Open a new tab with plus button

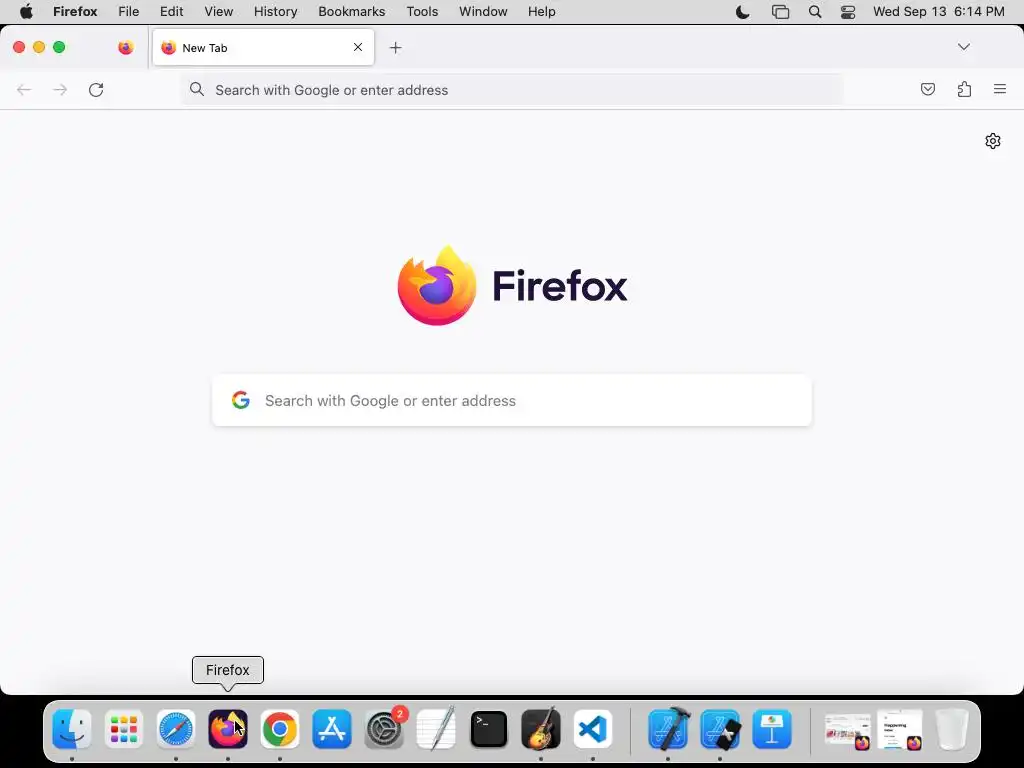tap(395, 48)
